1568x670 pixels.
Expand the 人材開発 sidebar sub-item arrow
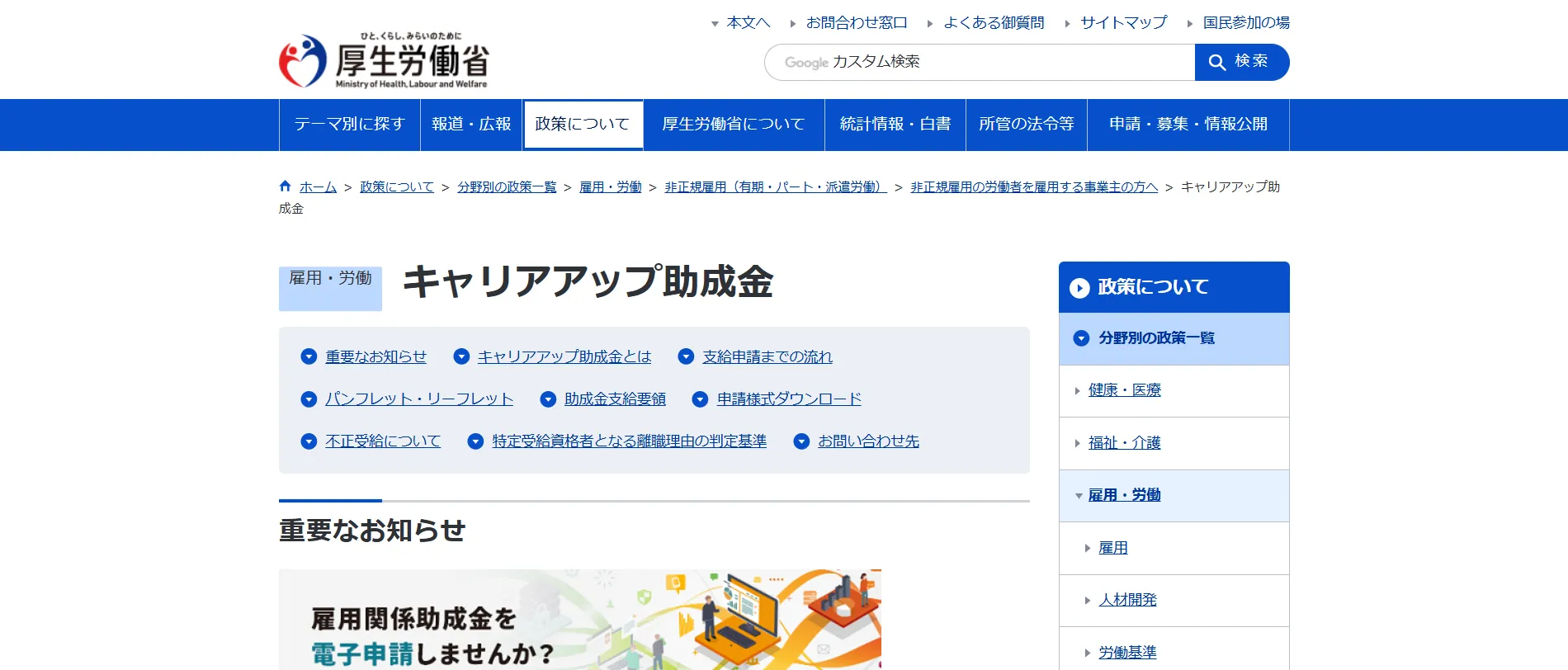click(x=1088, y=601)
